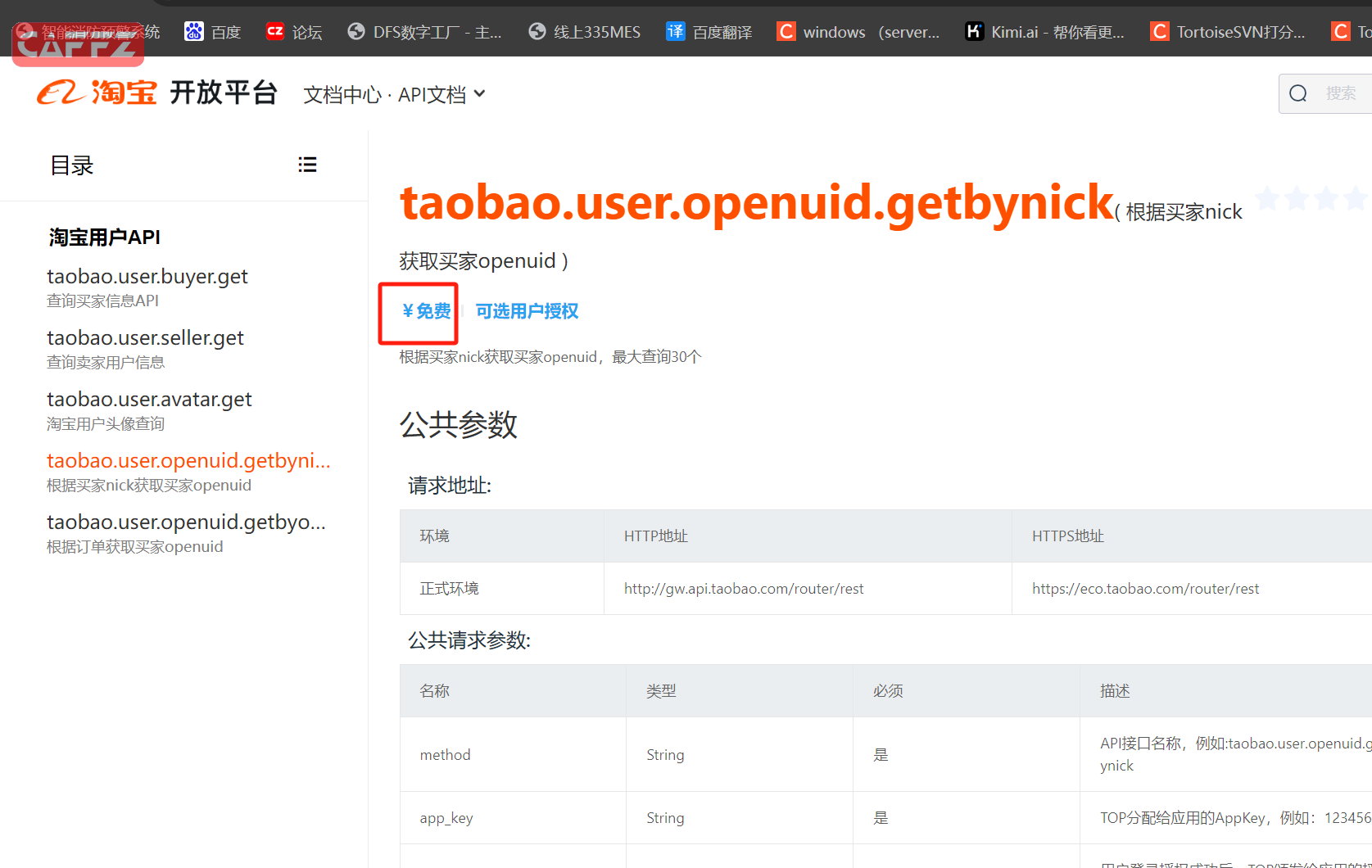Select taobao.user.buyer.get in sidebar
The height and width of the screenshot is (868, 1372).
pos(147,277)
